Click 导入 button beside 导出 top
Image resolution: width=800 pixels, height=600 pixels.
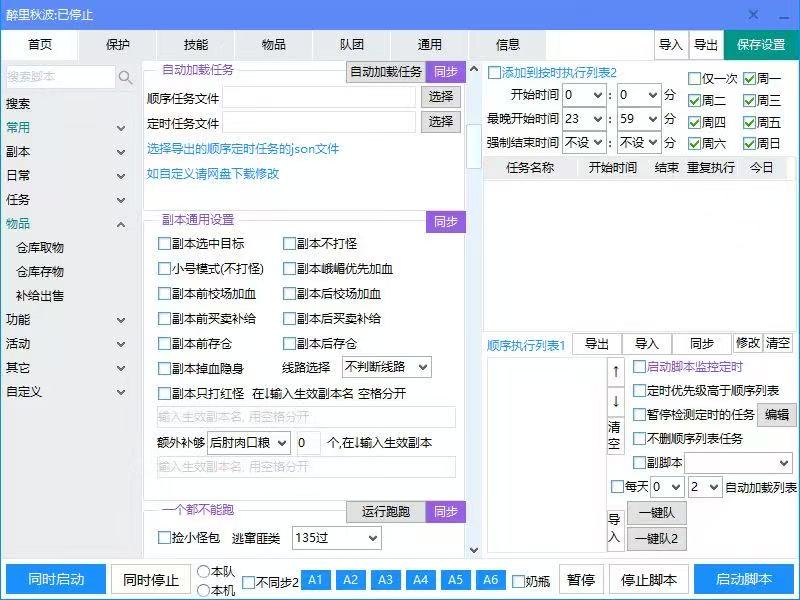coord(671,45)
